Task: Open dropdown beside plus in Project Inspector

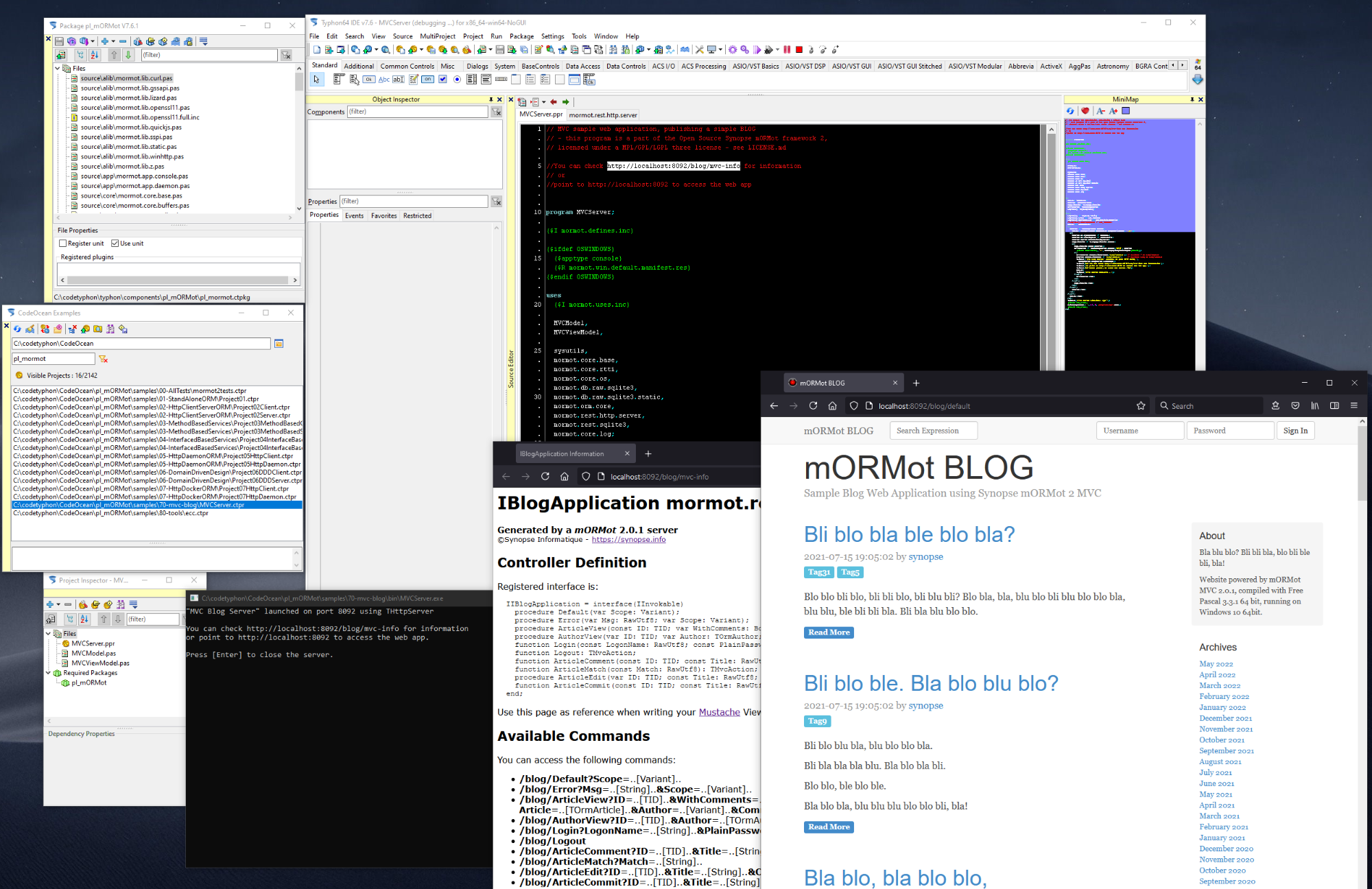Action: pyautogui.click(x=58, y=604)
